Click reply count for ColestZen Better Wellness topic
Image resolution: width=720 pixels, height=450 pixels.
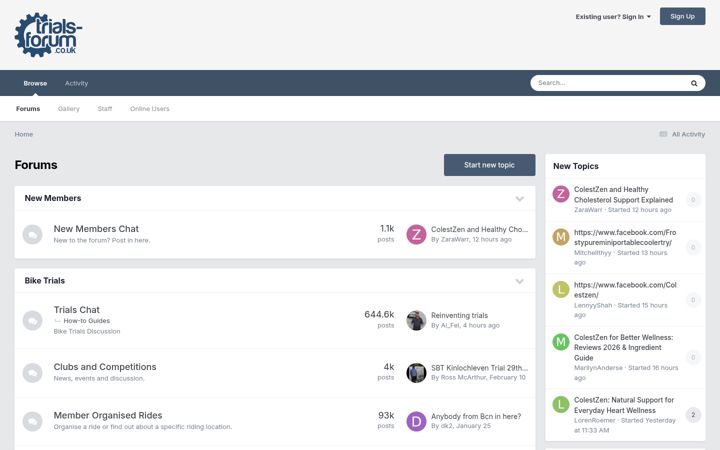pyautogui.click(x=693, y=357)
